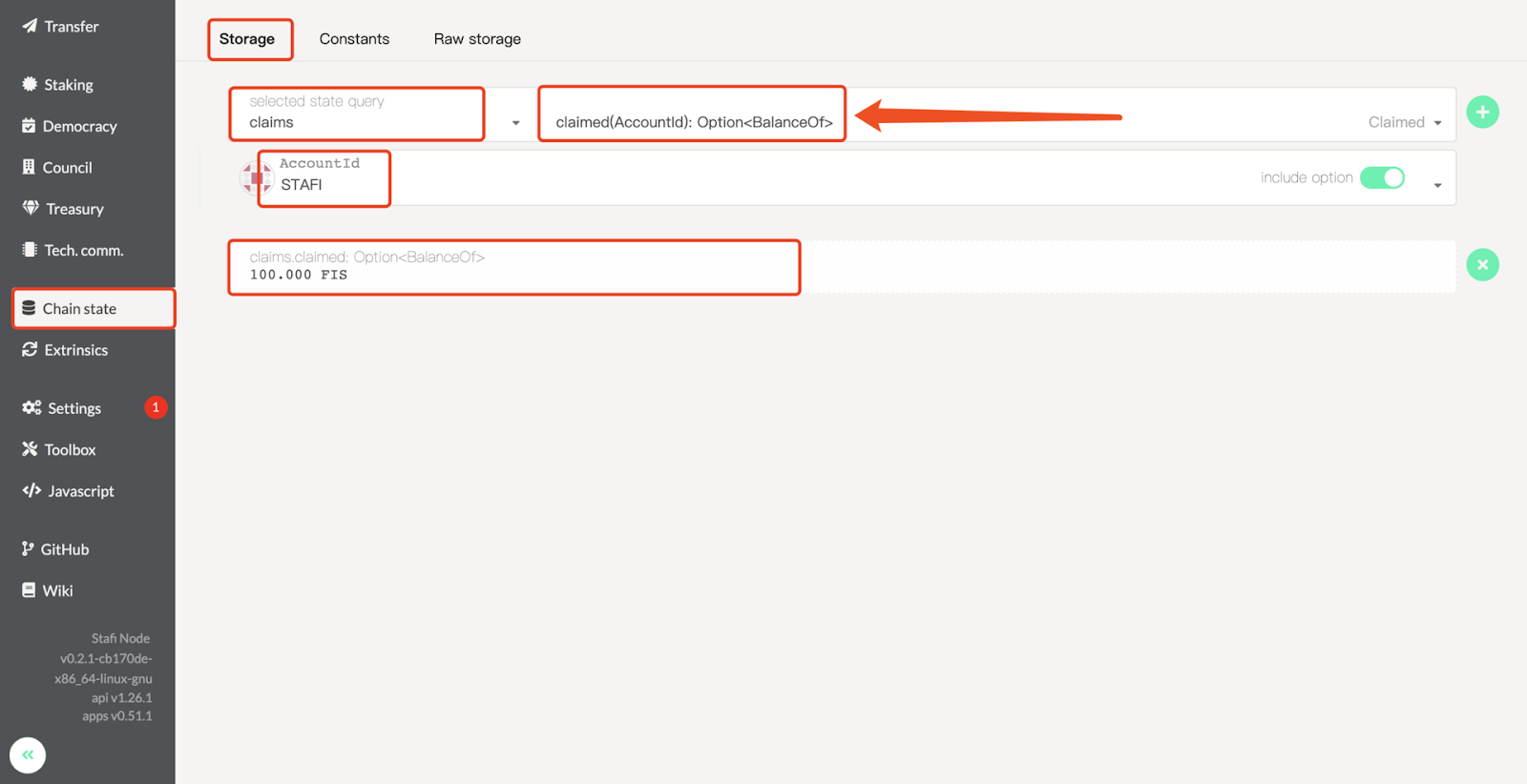1527x784 pixels.
Task: Switch to the Storage tab
Action: click(247, 39)
